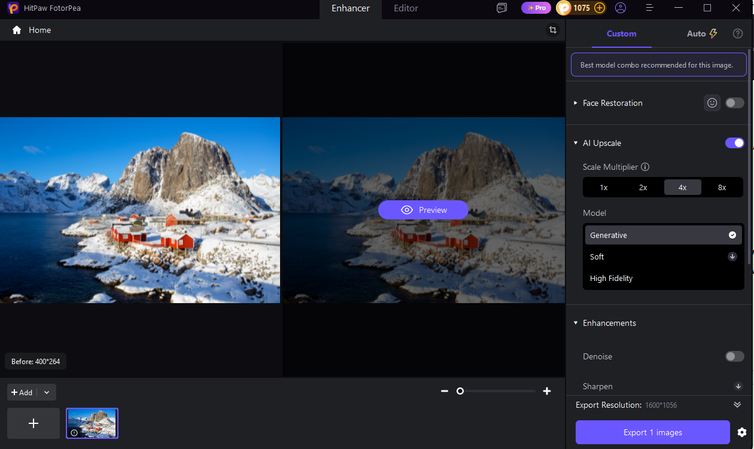Click the zoom slider handle

(460, 391)
